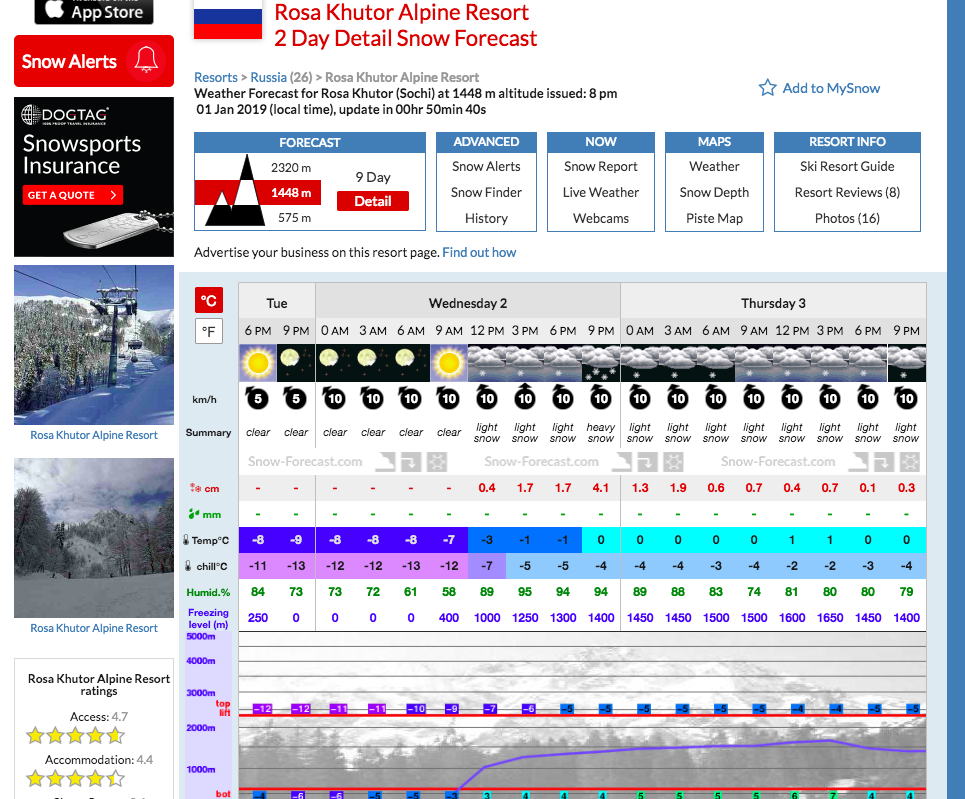Open the chairlift photo thumbnail
965x799 pixels.
pos(94,345)
